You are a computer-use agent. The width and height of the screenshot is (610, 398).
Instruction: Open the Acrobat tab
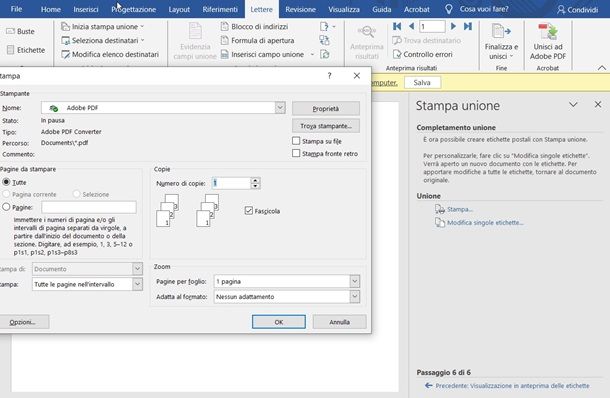[417, 9]
